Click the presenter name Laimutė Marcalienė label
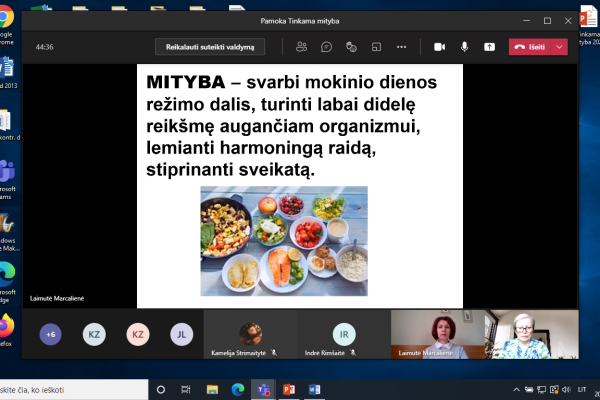The width and height of the screenshot is (600, 400). click(57, 298)
